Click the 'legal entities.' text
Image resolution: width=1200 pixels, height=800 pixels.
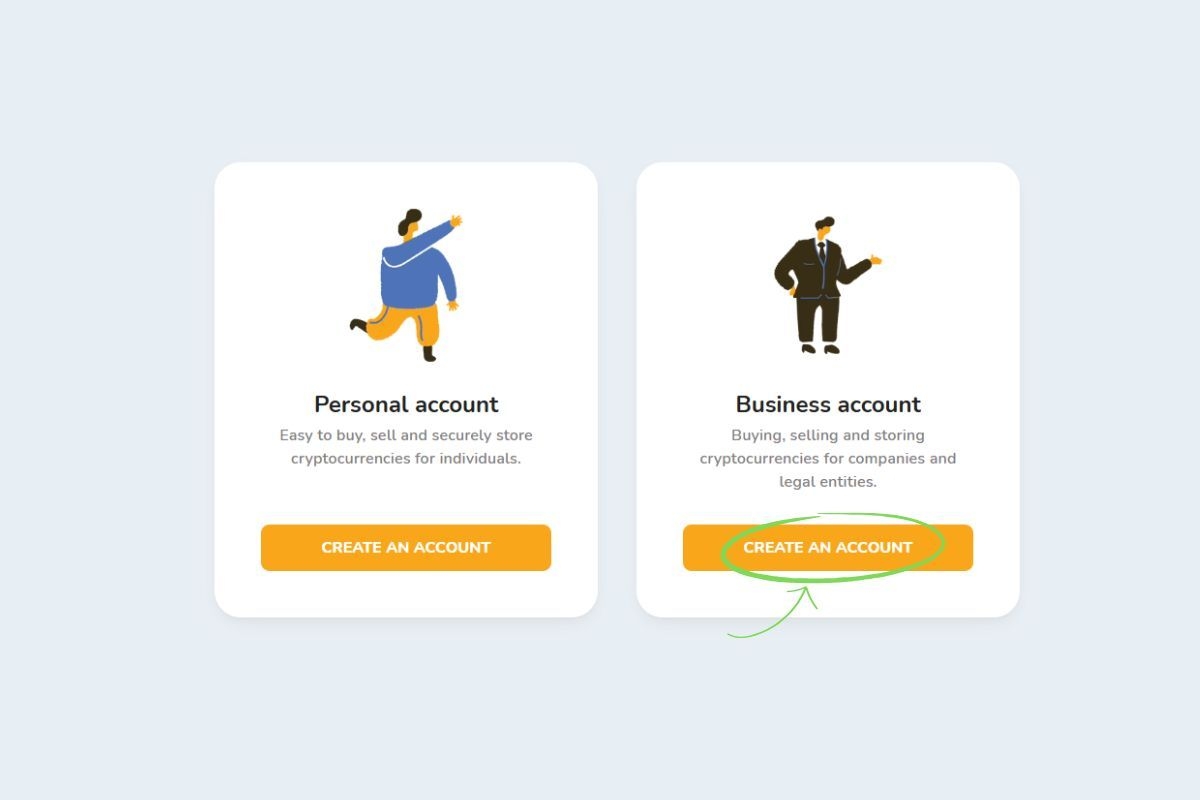point(828,481)
